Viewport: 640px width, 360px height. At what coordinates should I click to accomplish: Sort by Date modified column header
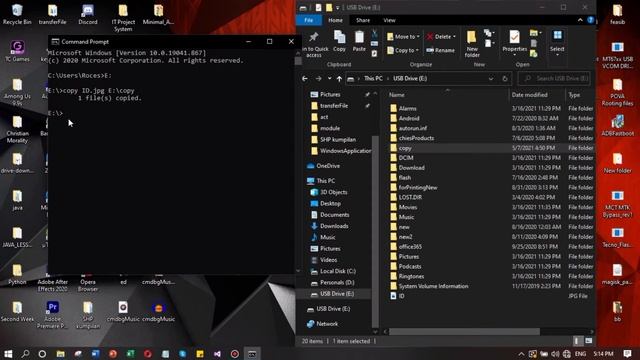click(536, 95)
